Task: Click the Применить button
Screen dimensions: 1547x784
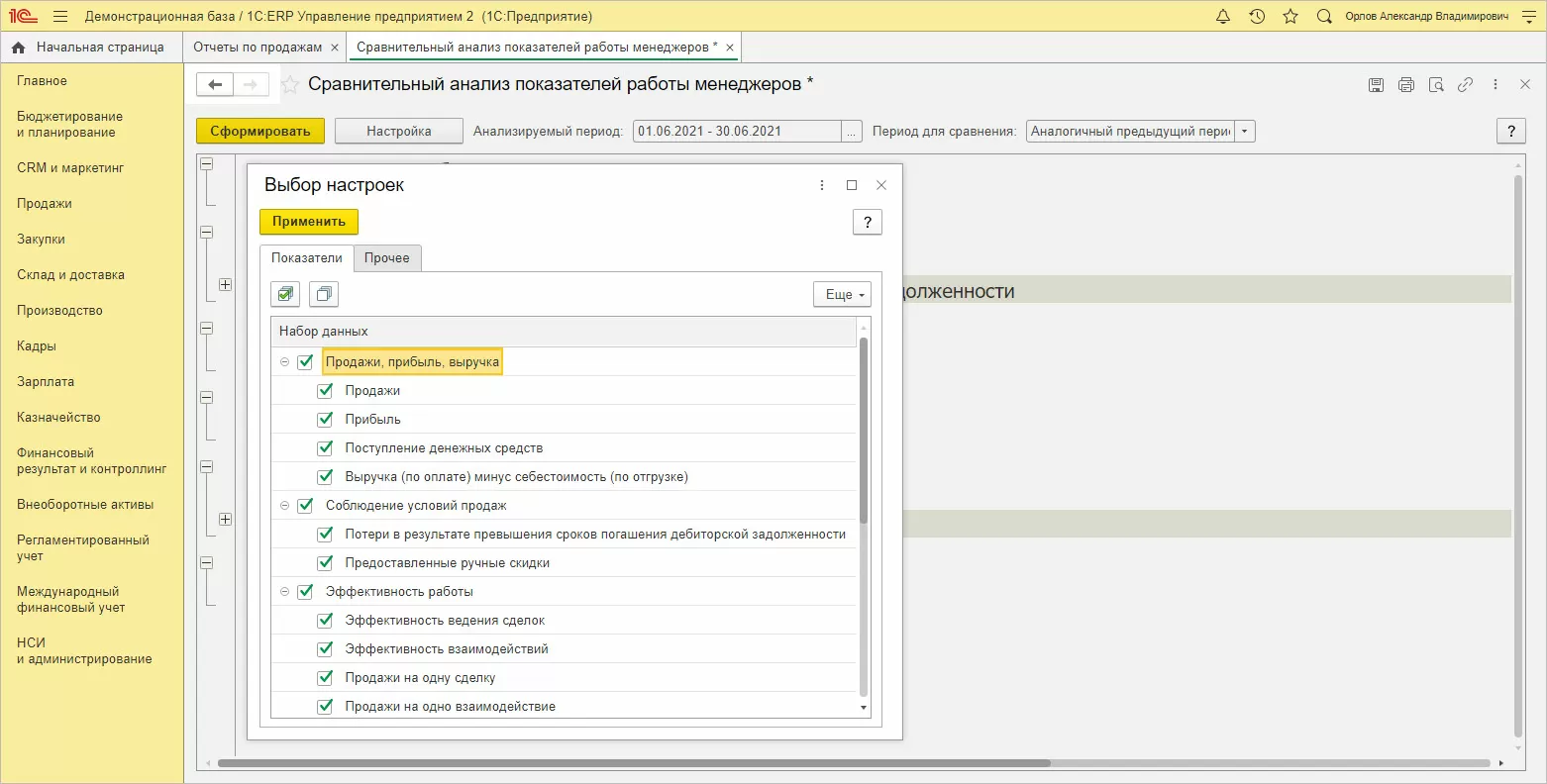Action: pyautogui.click(x=309, y=222)
